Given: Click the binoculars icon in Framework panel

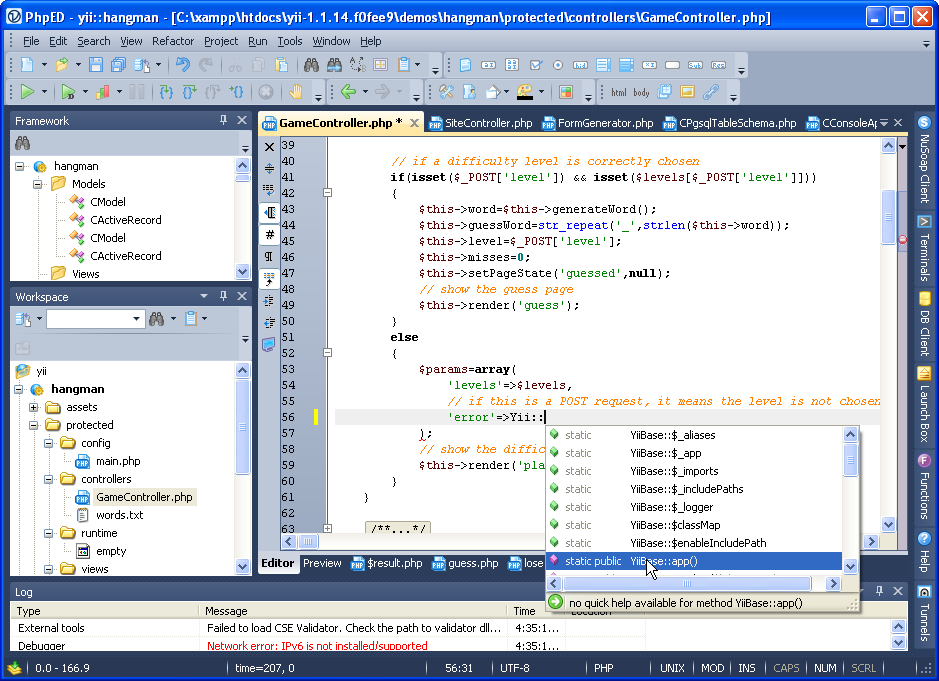Looking at the screenshot, I should 21,144.
